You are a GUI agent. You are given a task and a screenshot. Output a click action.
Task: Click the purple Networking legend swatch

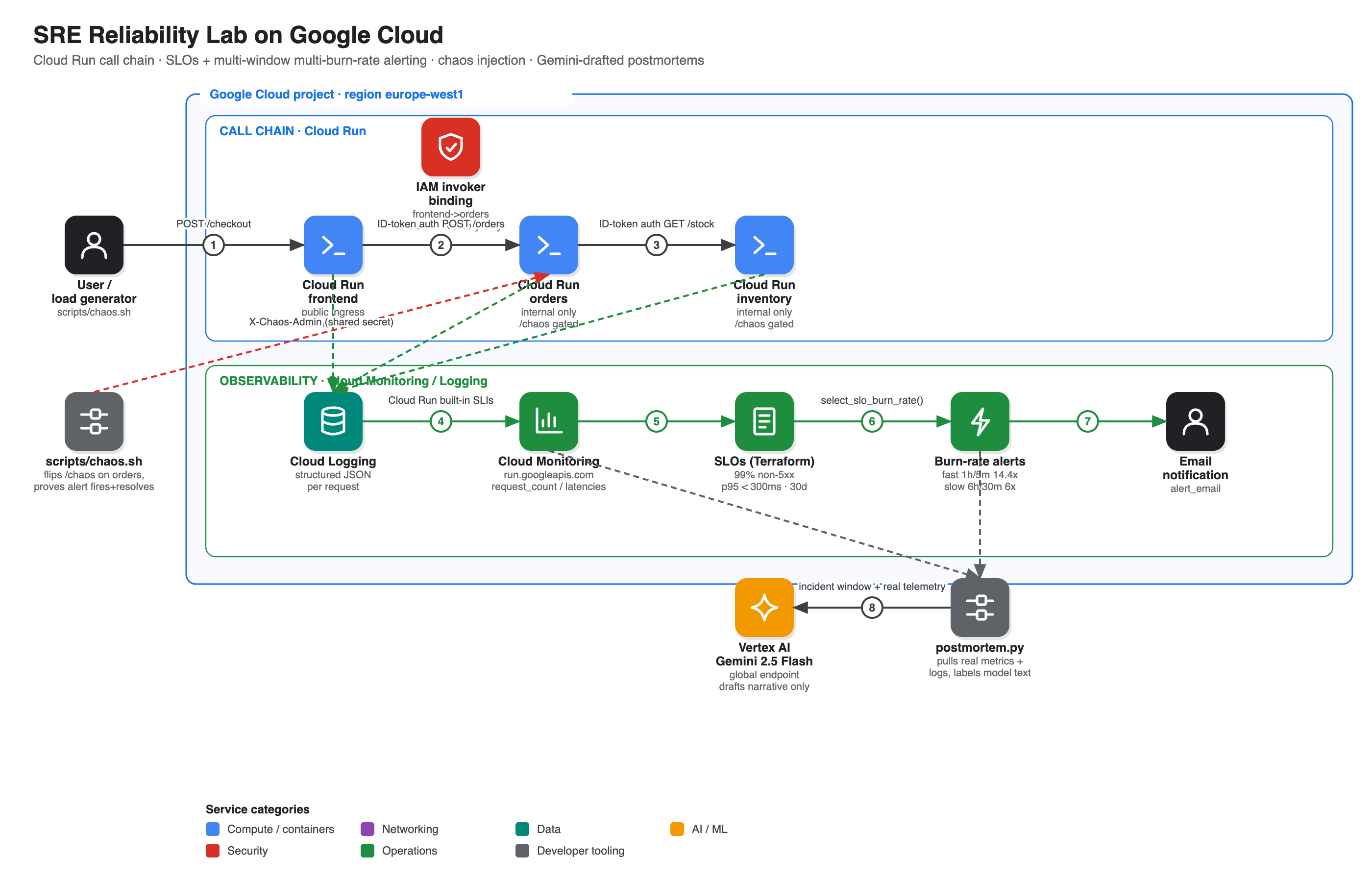[x=367, y=829]
